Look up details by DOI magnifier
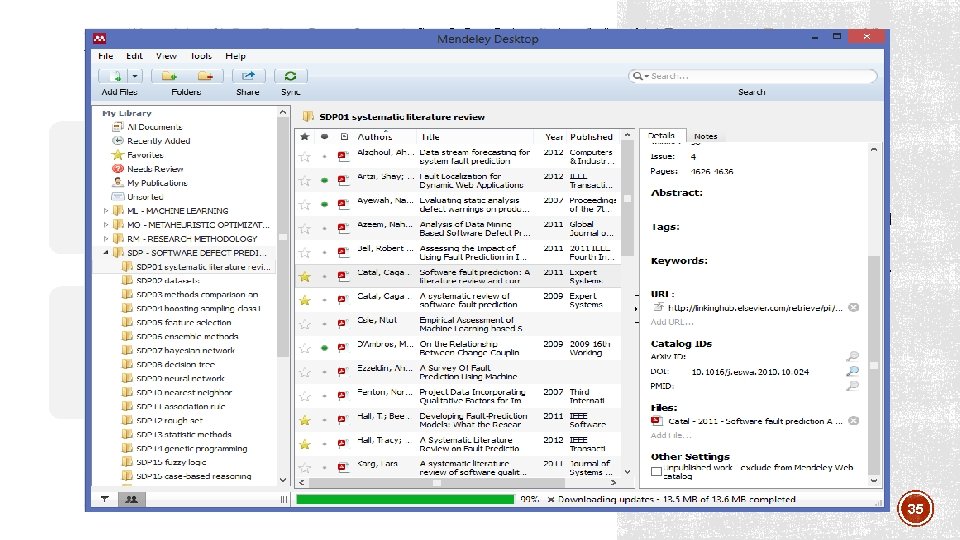The width and height of the screenshot is (960, 540). coord(852,371)
